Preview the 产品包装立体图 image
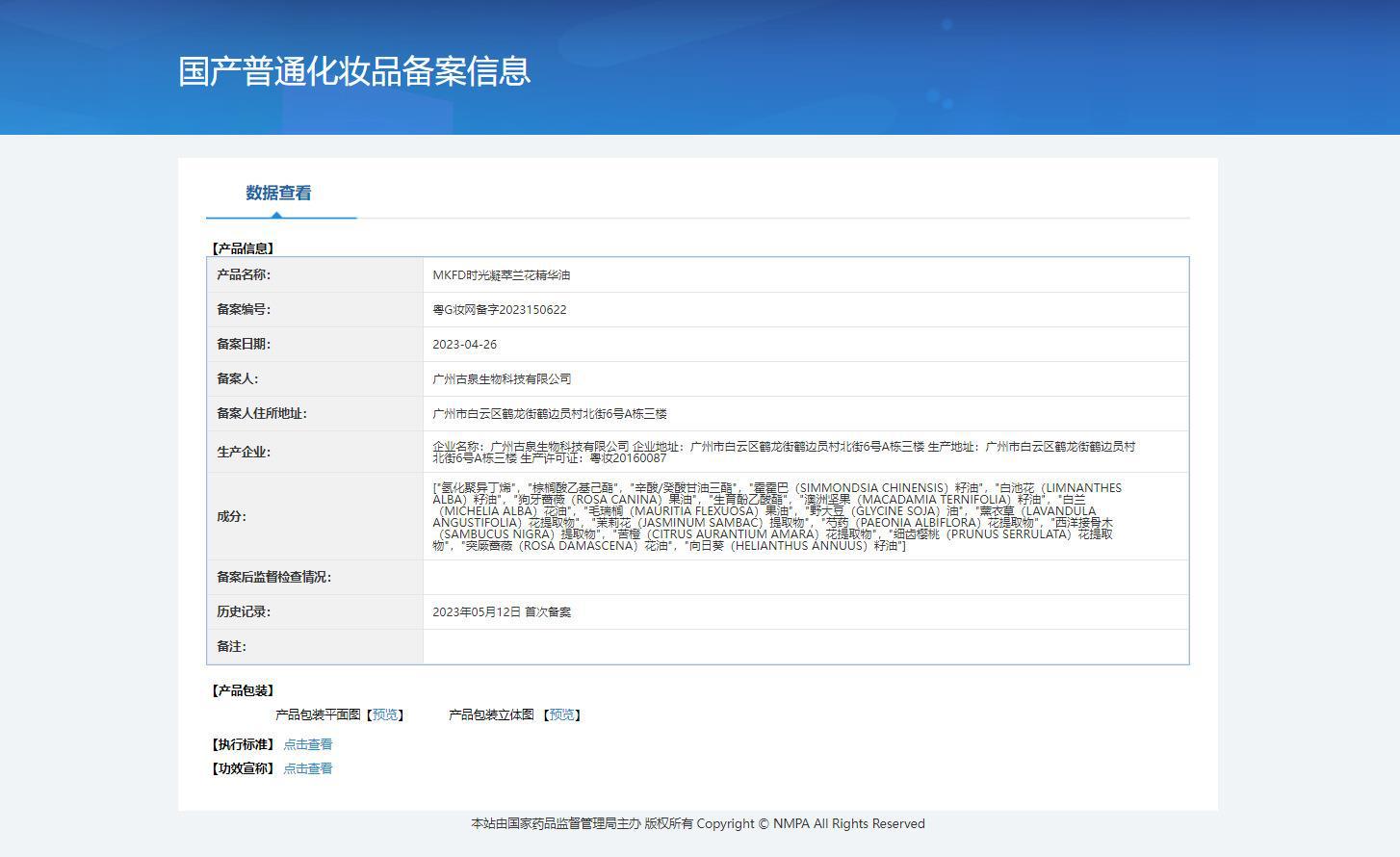The height and width of the screenshot is (857, 1400). point(562,714)
